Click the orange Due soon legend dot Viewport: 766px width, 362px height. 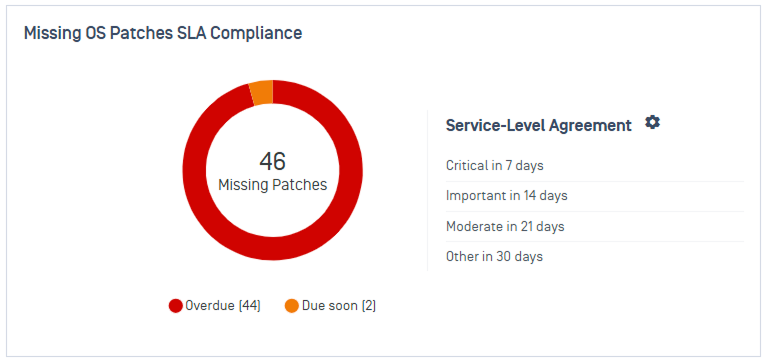[x=292, y=306]
